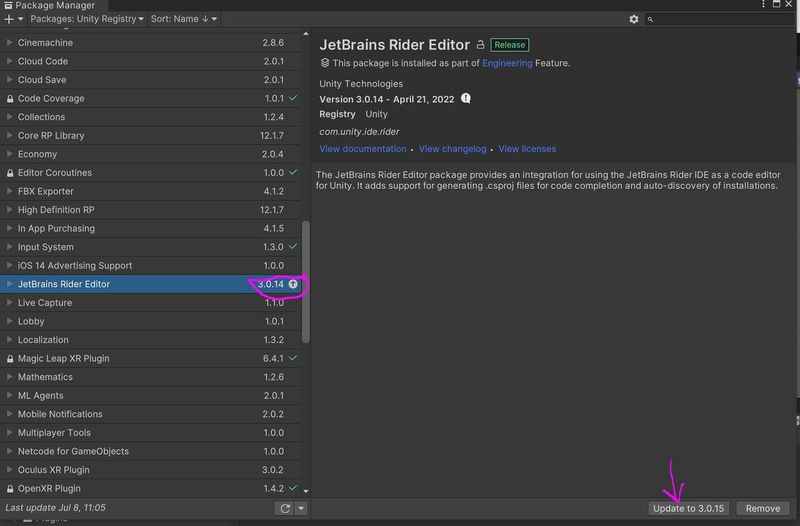The height and width of the screenshot is (526, 800).
Task: Select the Lobby package
Action: tap(151, 321)
